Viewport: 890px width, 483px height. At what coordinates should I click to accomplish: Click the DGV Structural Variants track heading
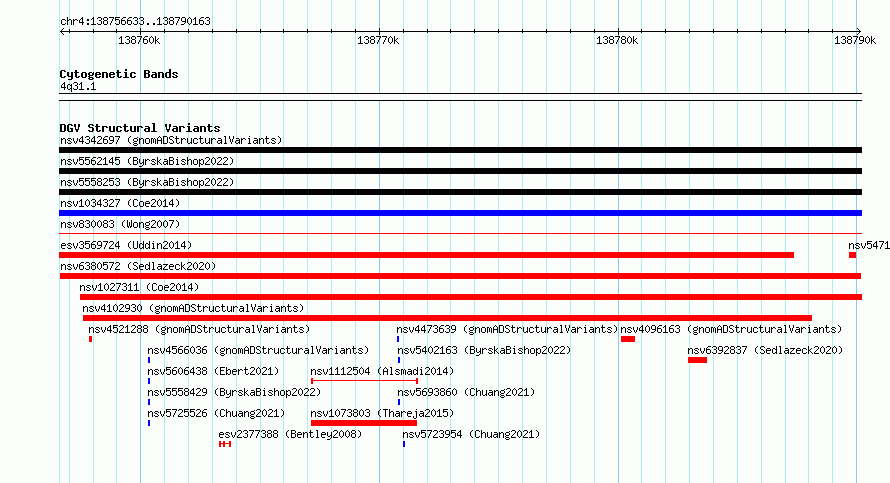(x=140, y=128)
